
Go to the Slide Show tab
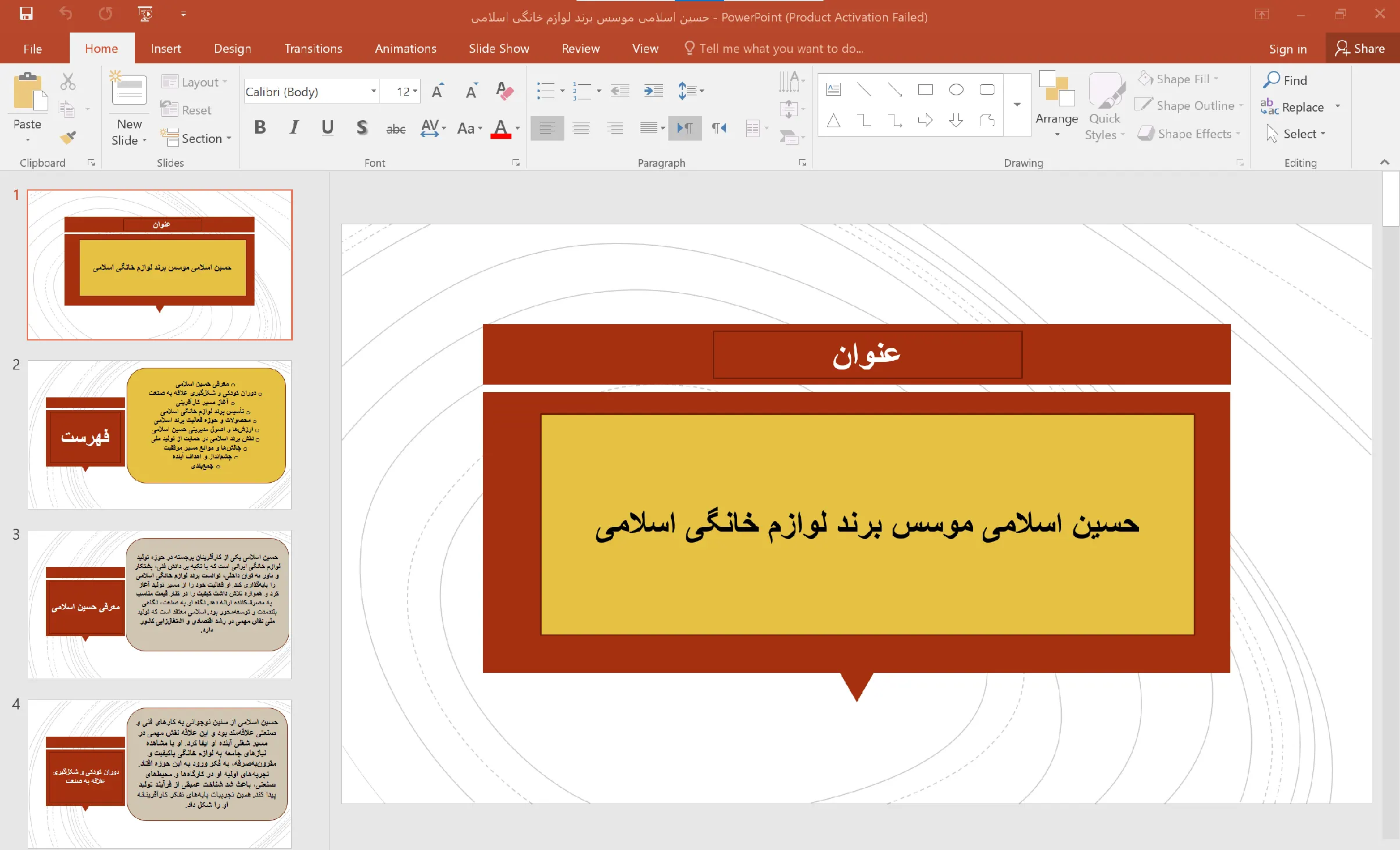499,49
